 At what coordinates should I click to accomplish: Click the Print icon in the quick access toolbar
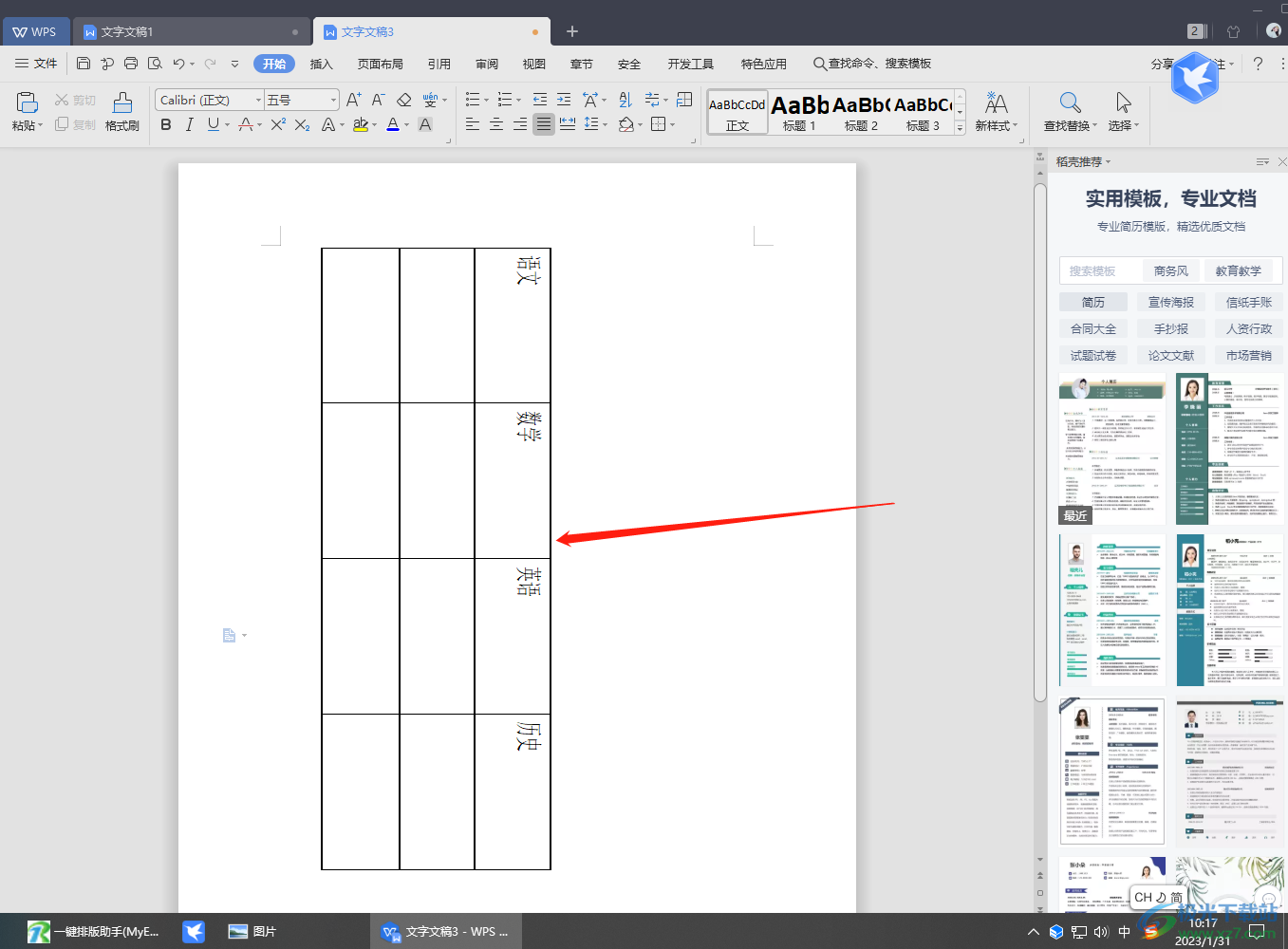coord(131,64)
